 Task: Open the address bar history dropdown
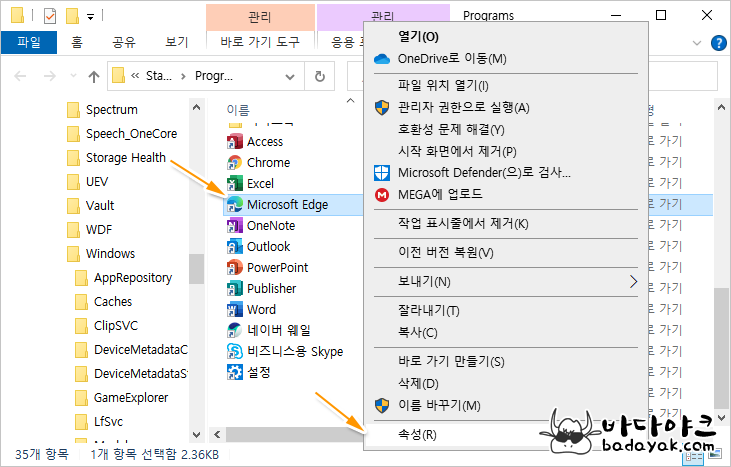click(x=290, y=76)
